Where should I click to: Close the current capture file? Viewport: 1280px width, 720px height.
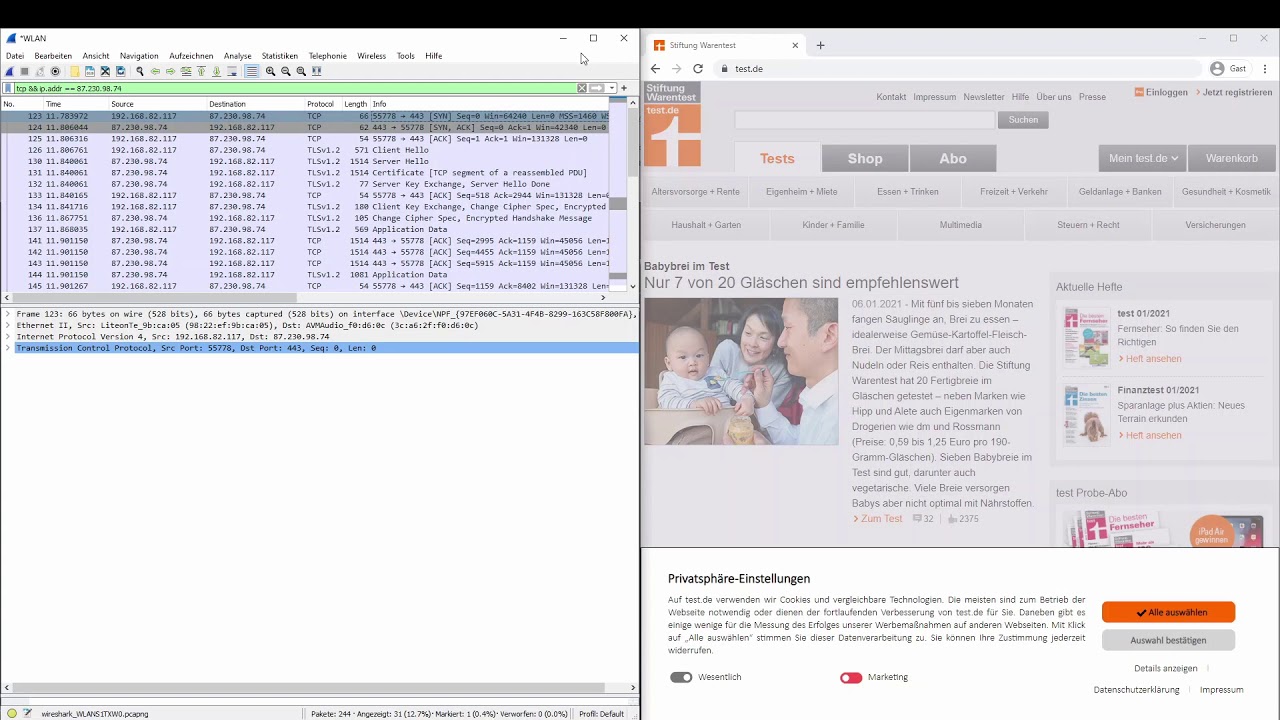point(105,71)
